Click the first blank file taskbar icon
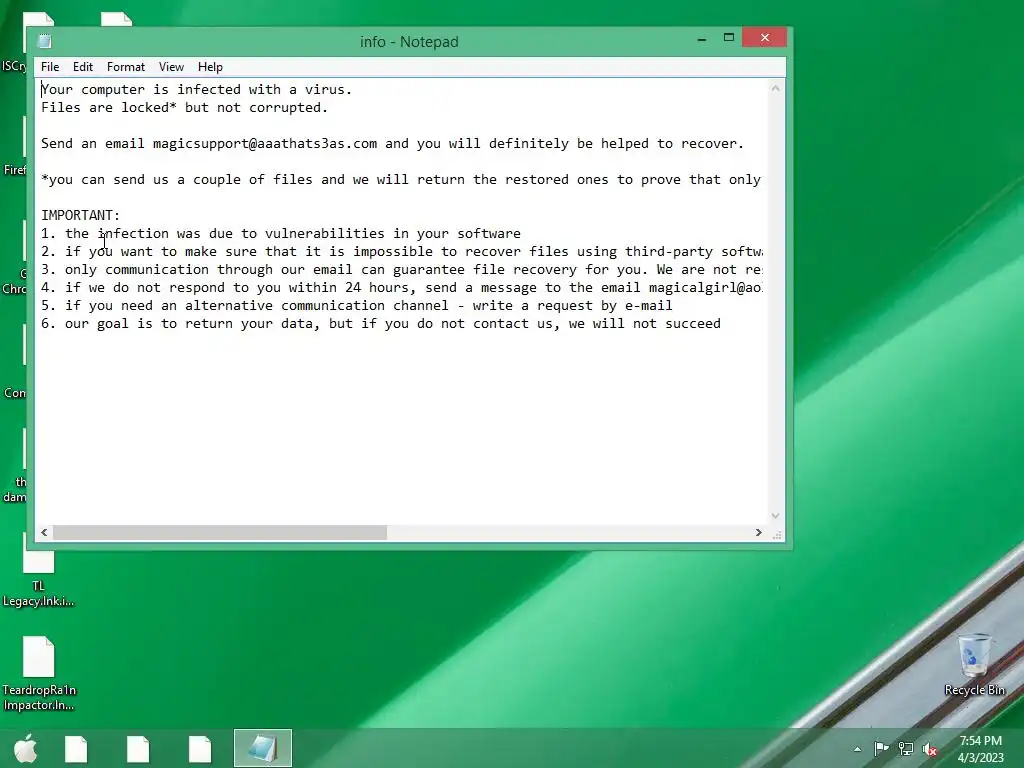1024x768 pixels. tap(76, 748)
